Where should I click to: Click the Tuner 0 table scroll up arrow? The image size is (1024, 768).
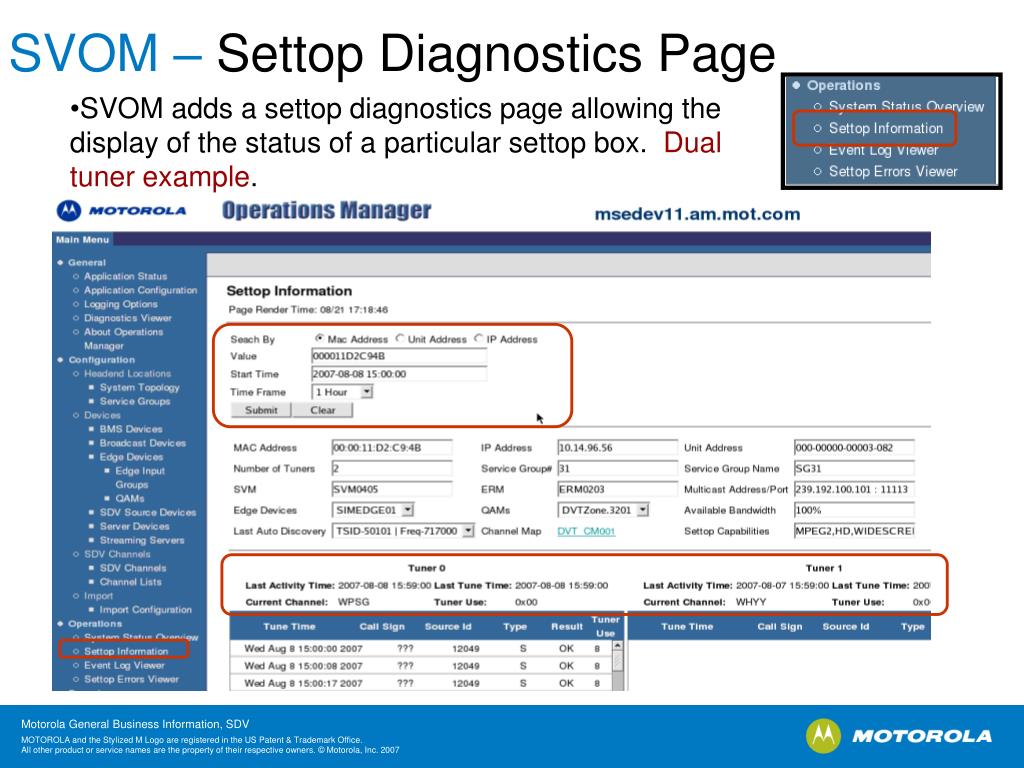click(x=617, y=646)
